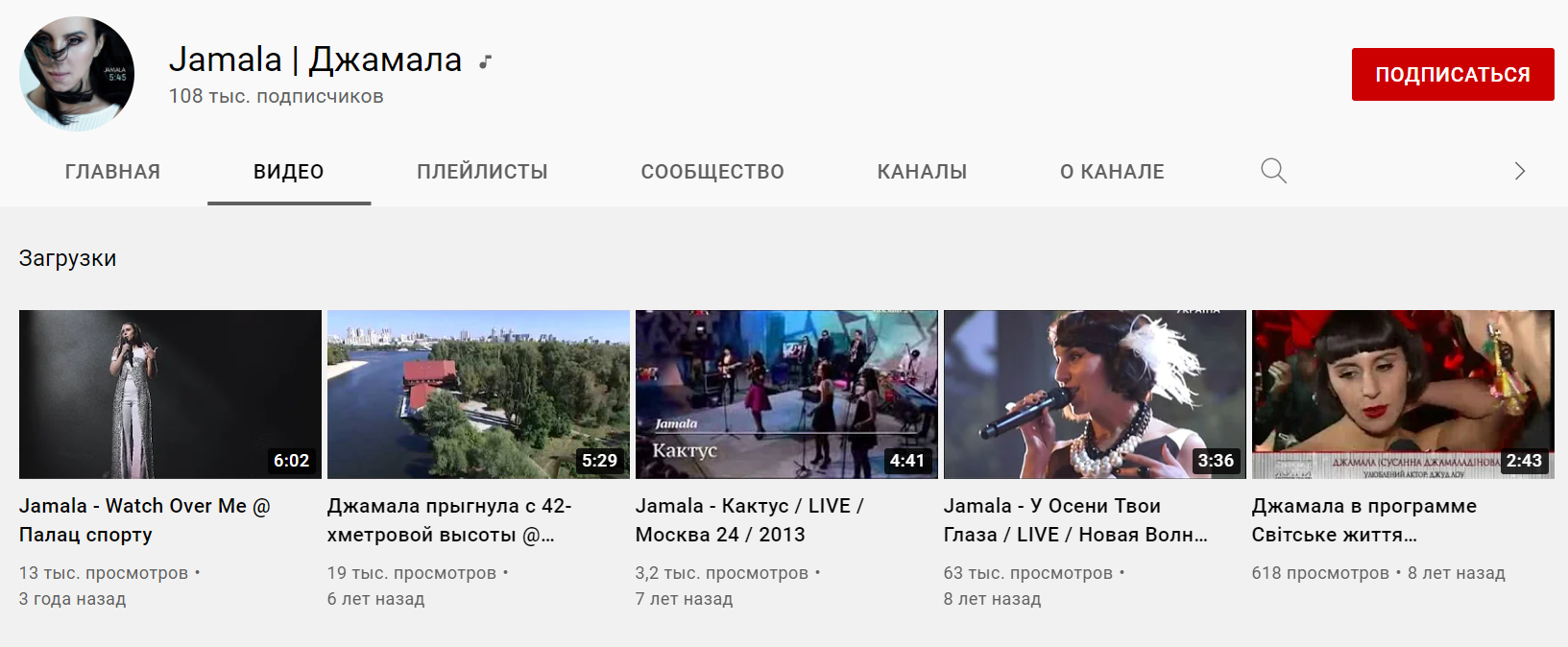Screen dimensions: 1568x647
Task: Select the ВИДЕО tab
Action: pos(289,172)
